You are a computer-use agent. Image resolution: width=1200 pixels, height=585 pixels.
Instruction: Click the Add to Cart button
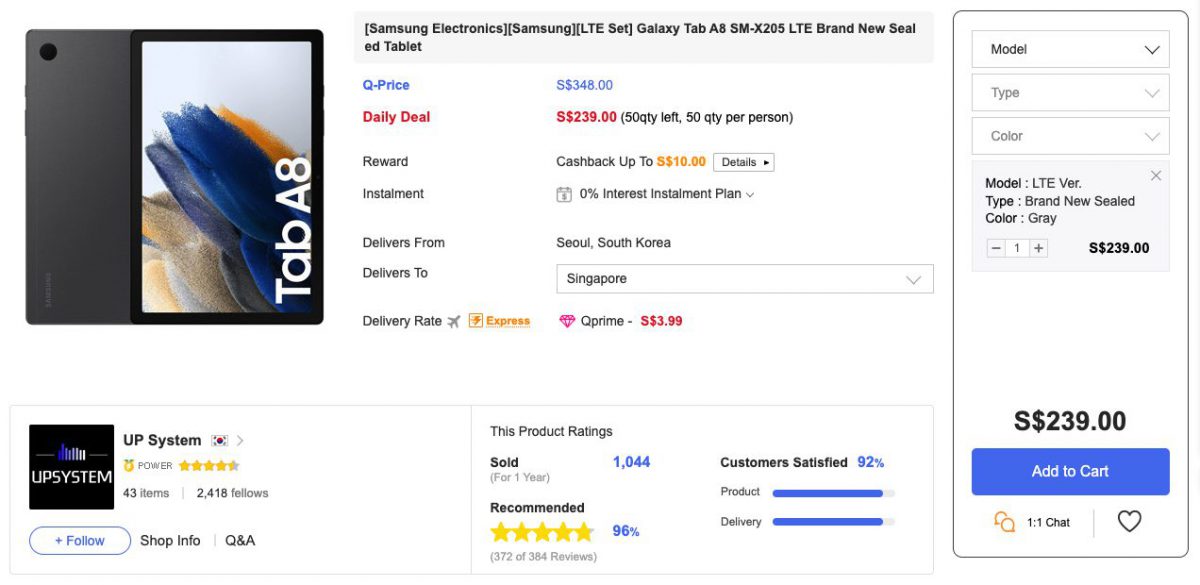[1070, 471]
